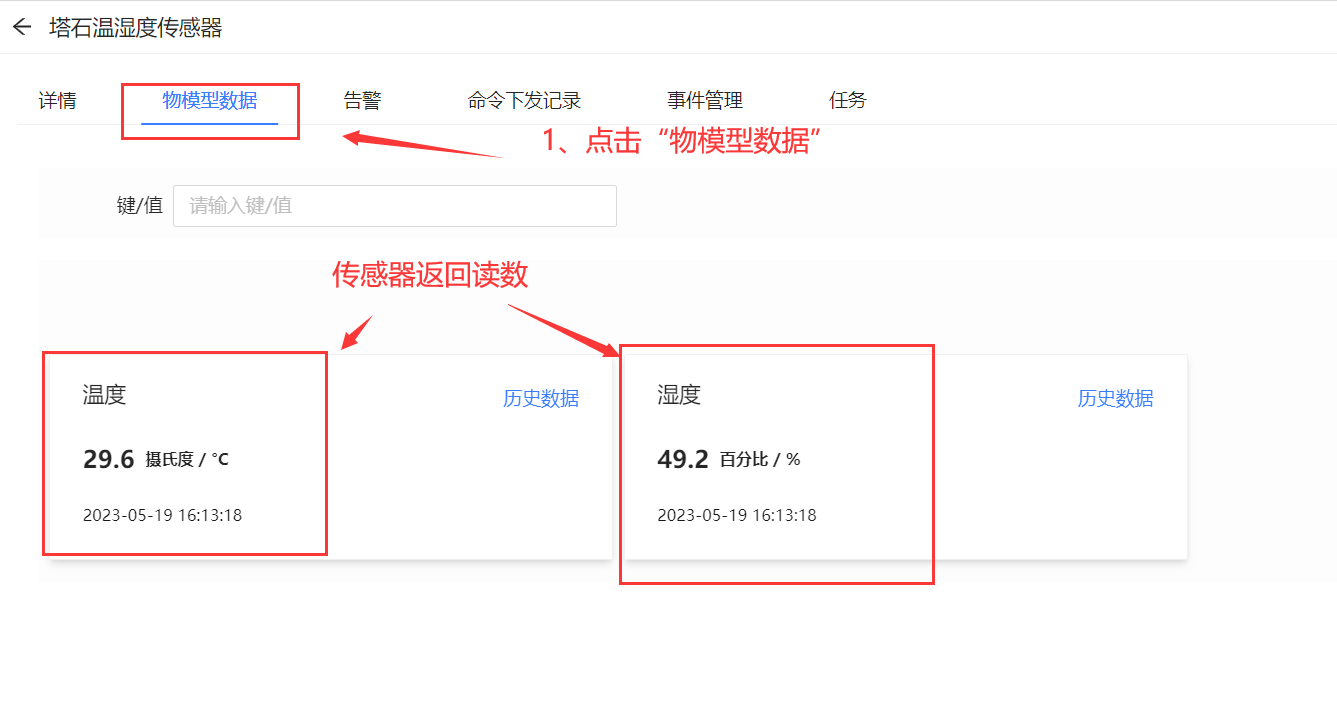1337x716 pixels.
Task: Click the 湿度 card title
Action: (679, 395)
